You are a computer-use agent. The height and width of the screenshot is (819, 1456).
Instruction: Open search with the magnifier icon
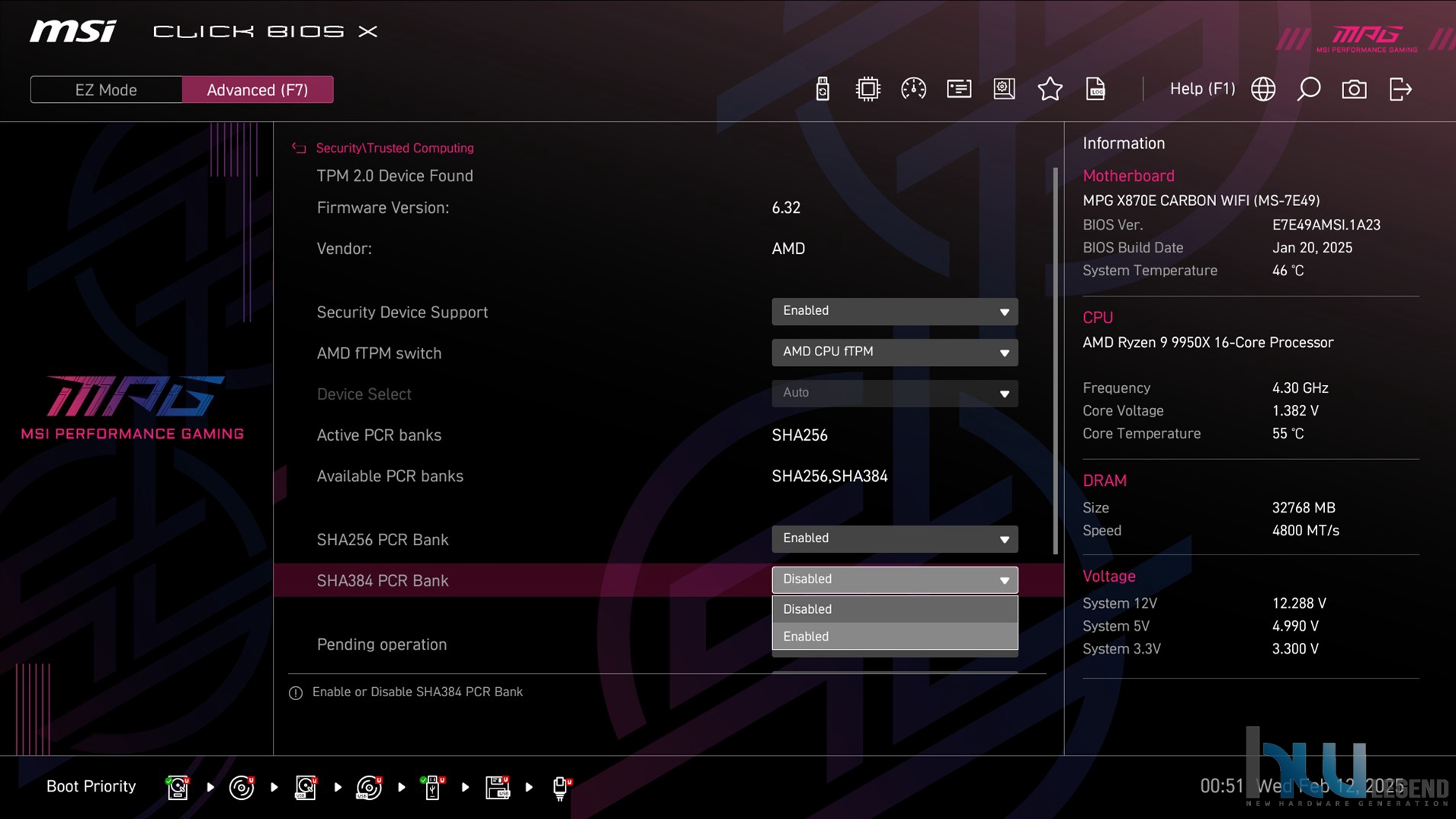click(x=1309, y=89)
